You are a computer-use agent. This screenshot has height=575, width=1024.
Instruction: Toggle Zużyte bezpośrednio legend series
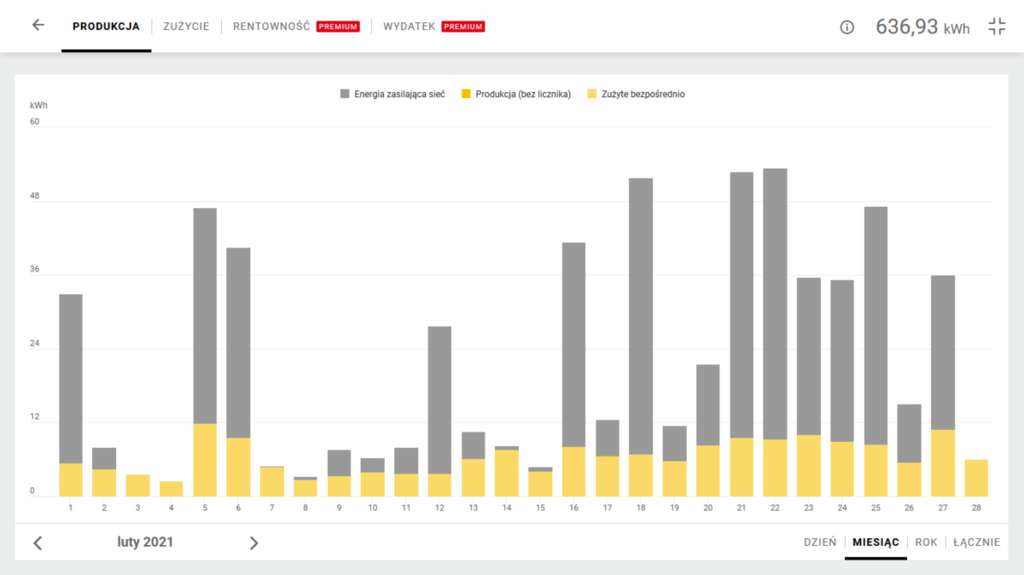(x=635, y=94)
